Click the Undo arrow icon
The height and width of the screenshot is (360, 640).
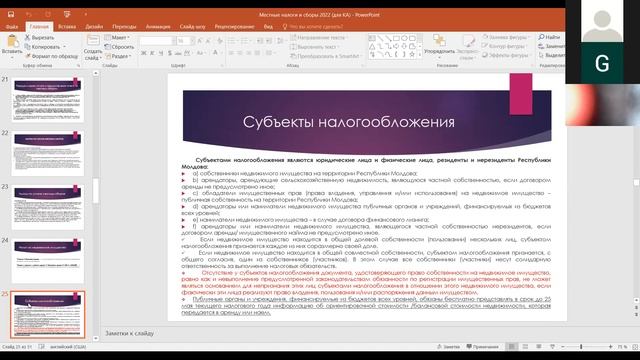pyautogui.click(x=29, y=15)
